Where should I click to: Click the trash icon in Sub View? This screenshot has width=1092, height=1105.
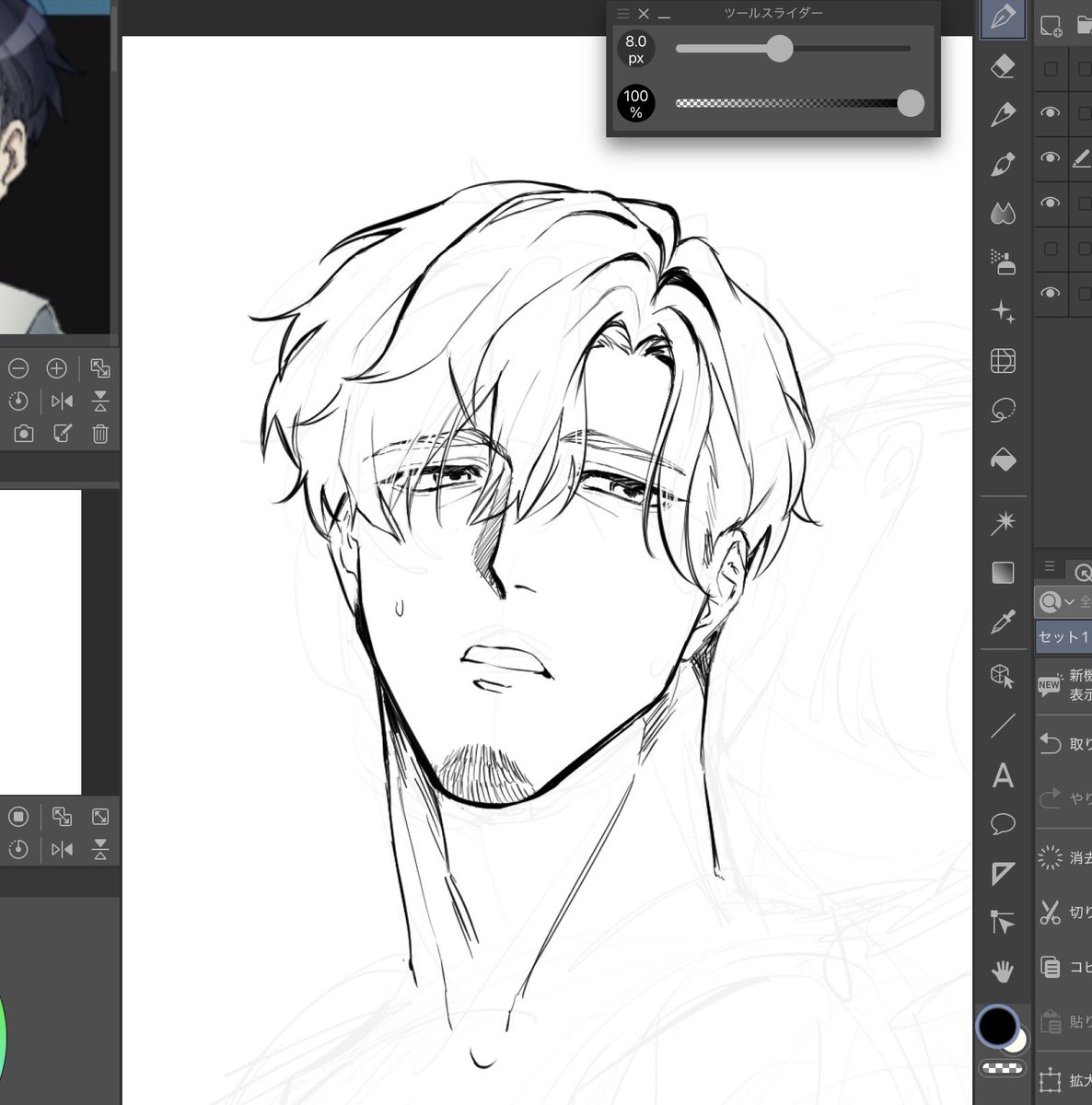(100, 433)
